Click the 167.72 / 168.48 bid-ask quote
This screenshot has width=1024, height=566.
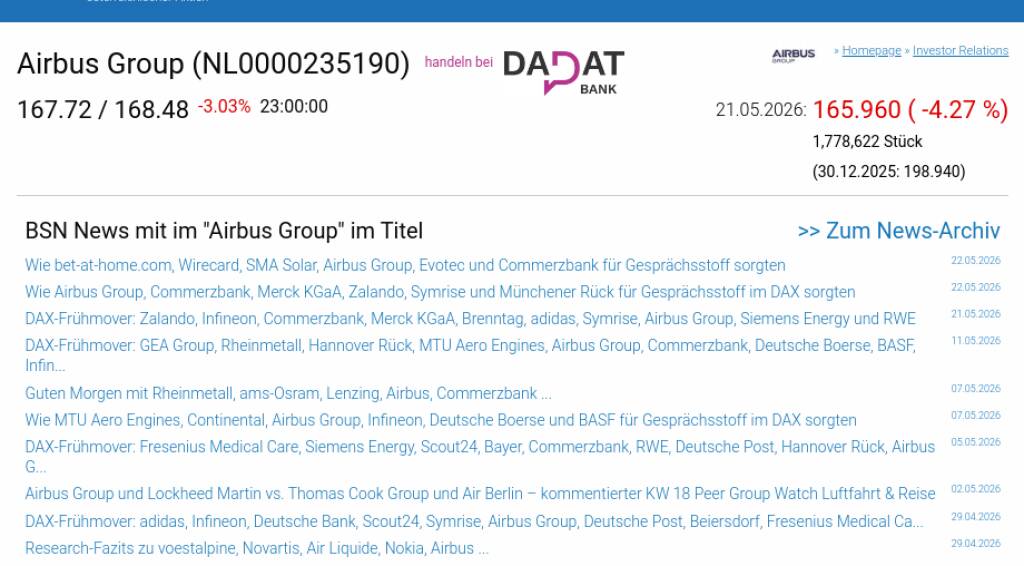click(x=103, y=110)
